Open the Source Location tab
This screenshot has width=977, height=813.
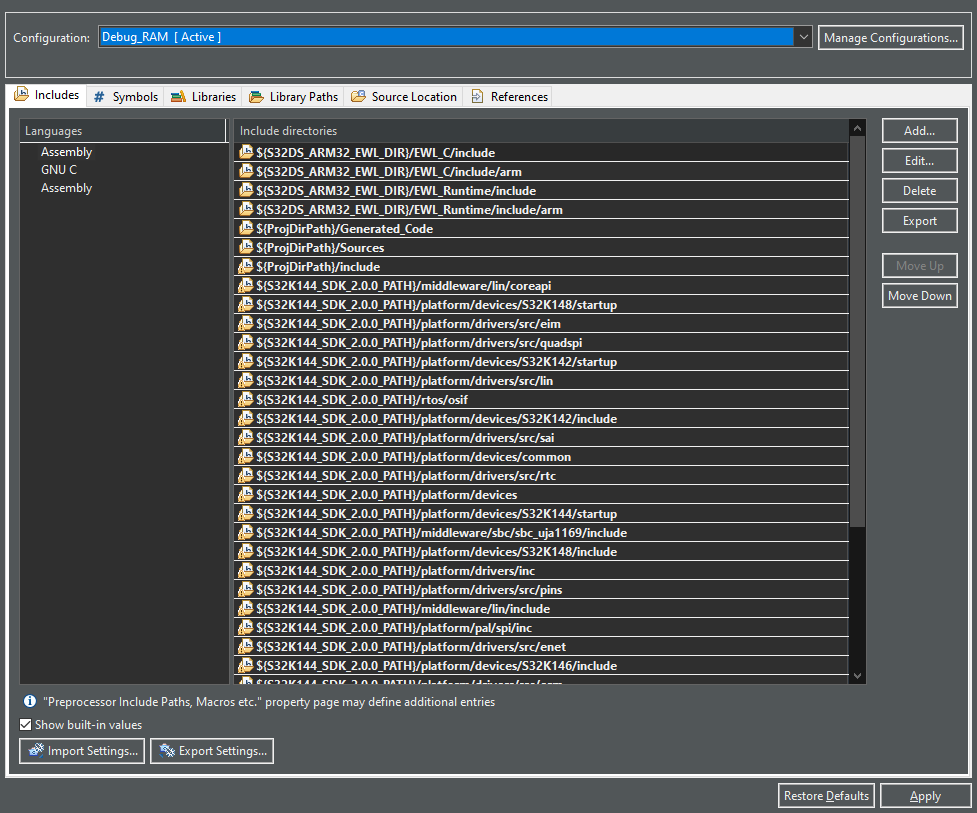click(404, 96)
